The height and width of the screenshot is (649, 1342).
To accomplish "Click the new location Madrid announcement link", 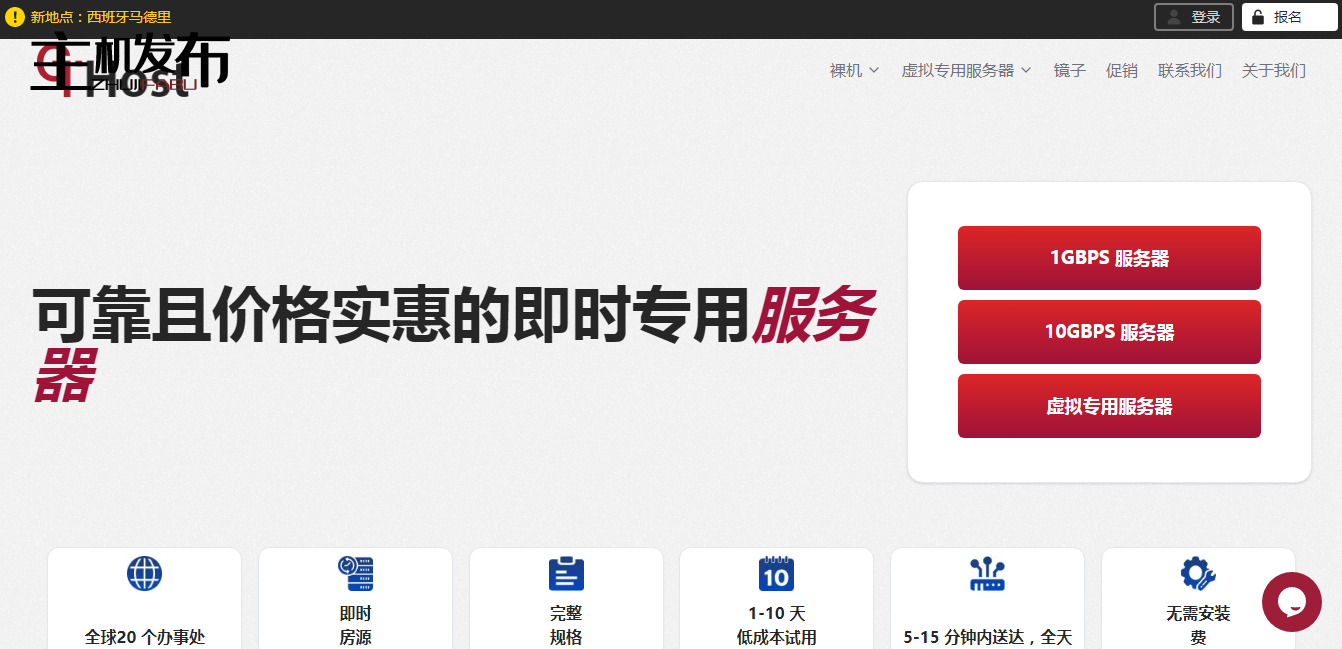I will pyautogui.click(x=101, y=17).
